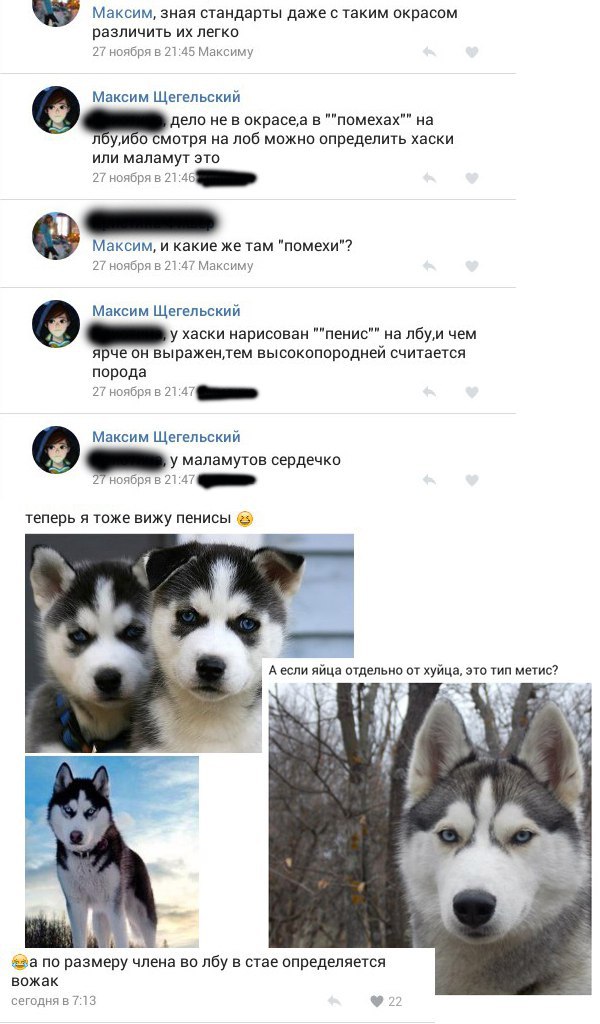Screen dimensions: 600x1024
Task: Open the adult husky face close-up photo
Action: (430, 839)
